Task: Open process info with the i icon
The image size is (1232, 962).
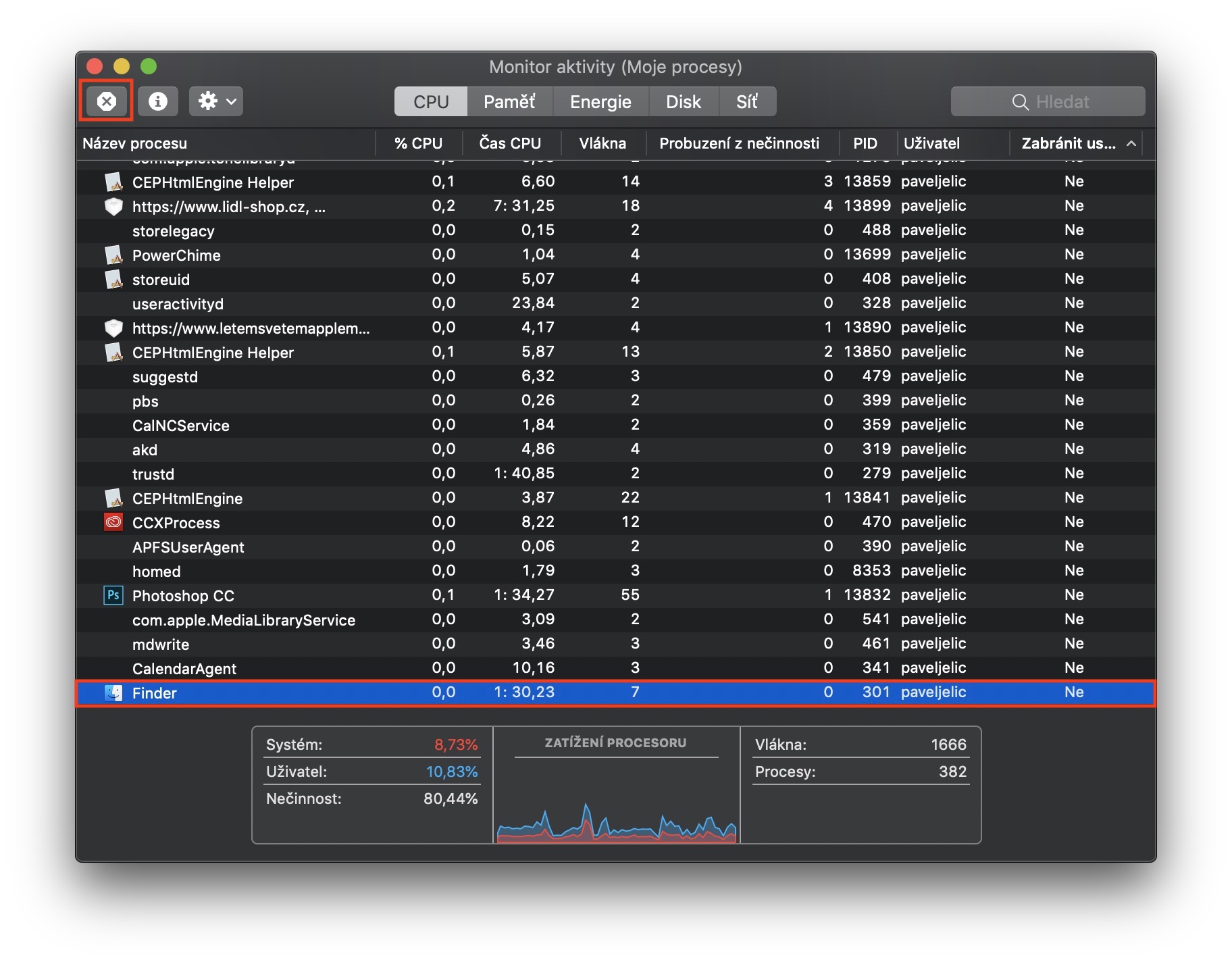Action: tap(158, 101)
